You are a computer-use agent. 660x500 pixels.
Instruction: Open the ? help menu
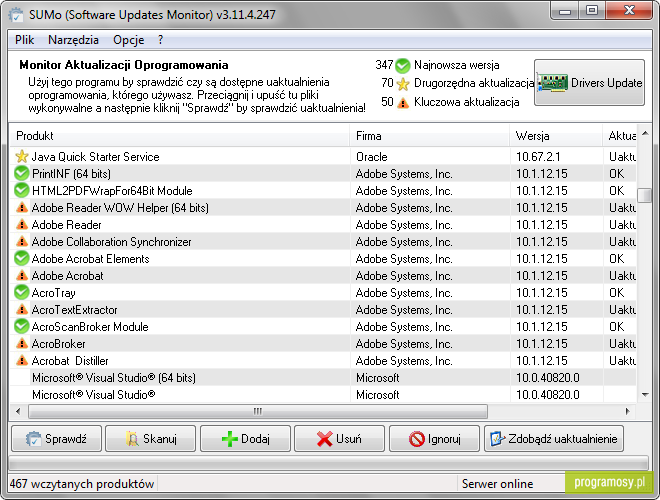[160, 40]
